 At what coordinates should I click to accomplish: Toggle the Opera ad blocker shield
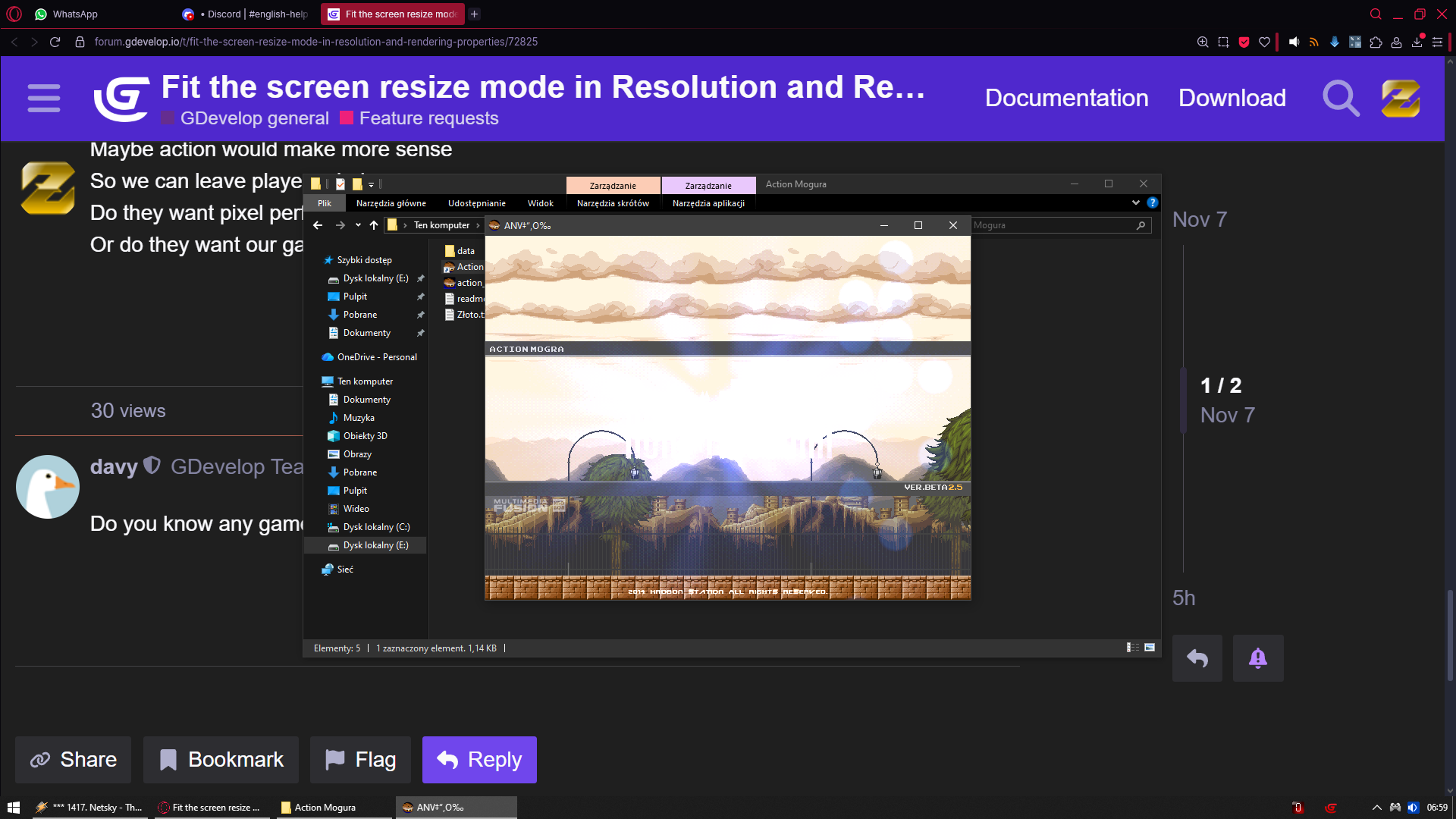point(1244,42)
